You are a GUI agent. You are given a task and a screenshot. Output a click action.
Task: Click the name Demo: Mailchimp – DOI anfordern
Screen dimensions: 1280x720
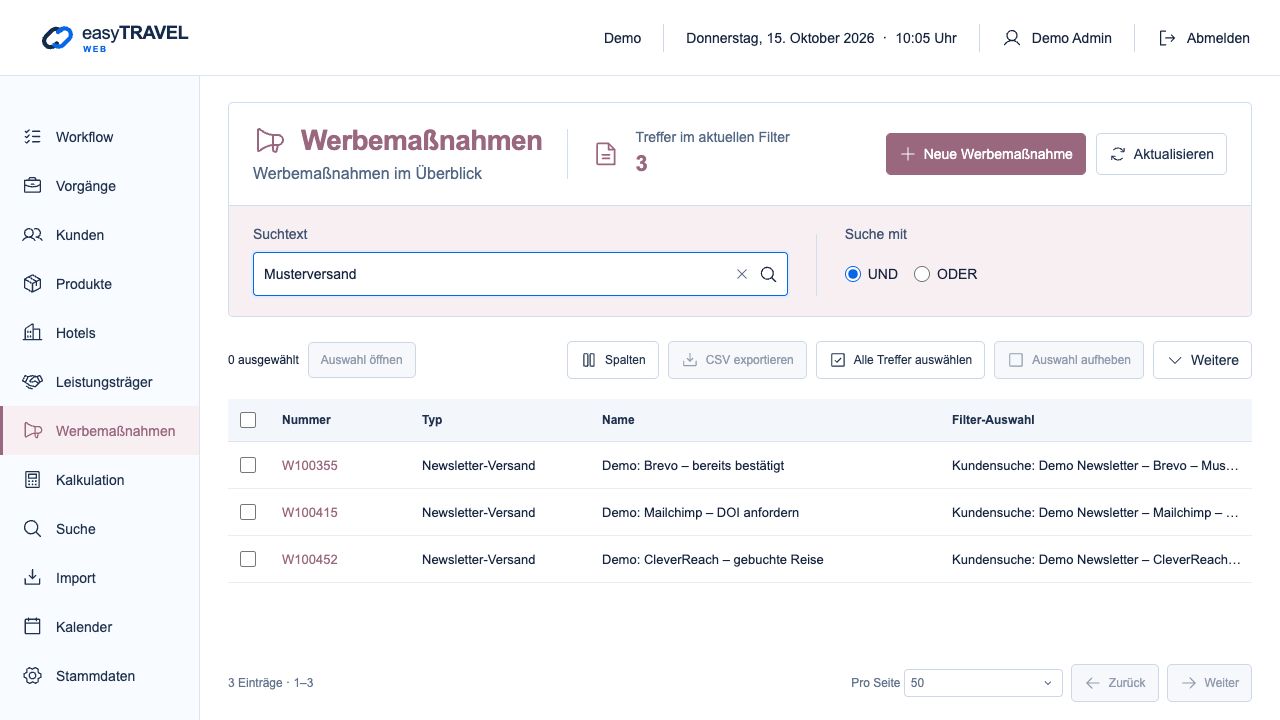[700, 512]
